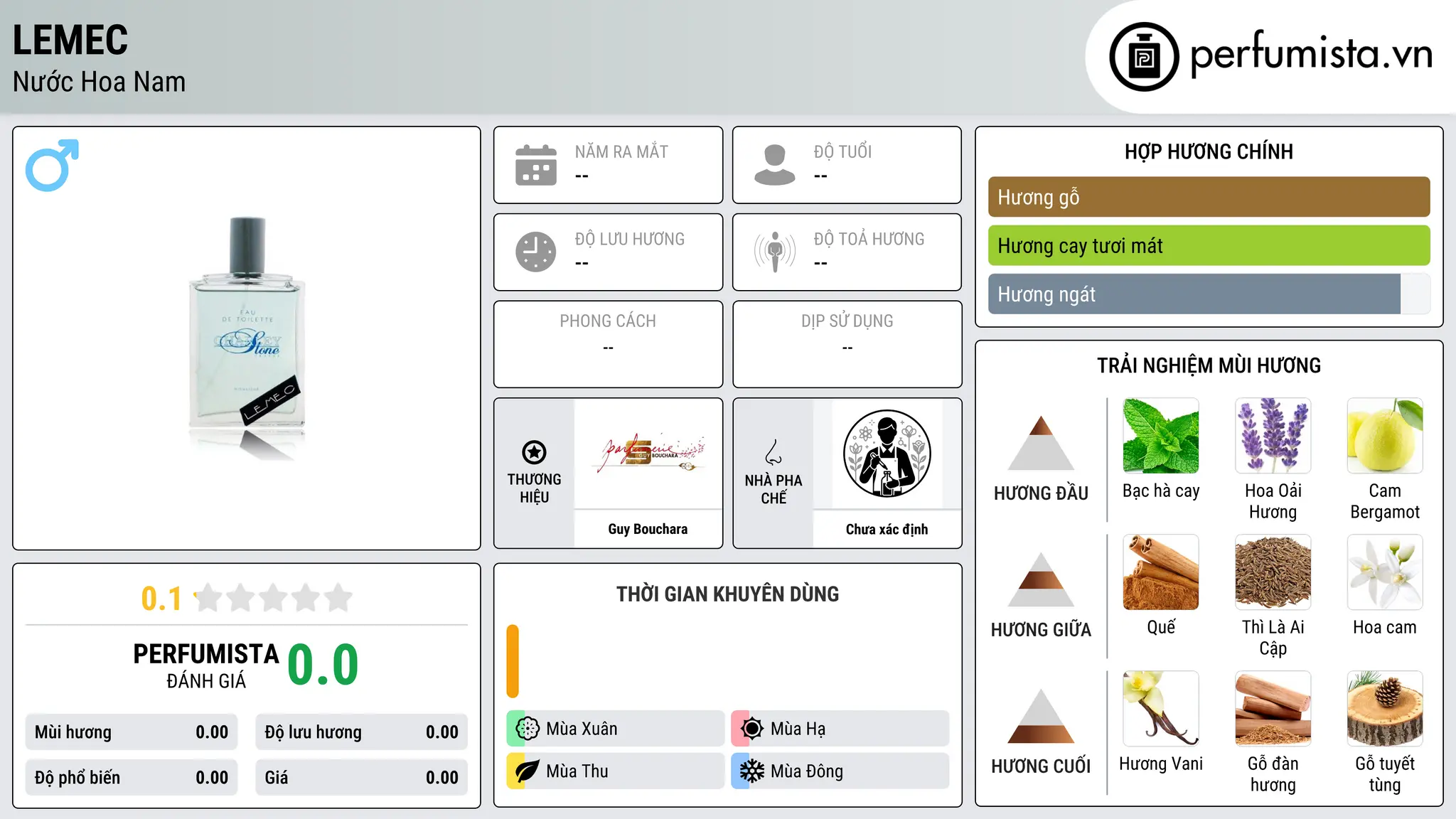Open the Bạc hà cay mint note image
The width and height of the screenshot is (1456, 819).
coord(1161,436)
